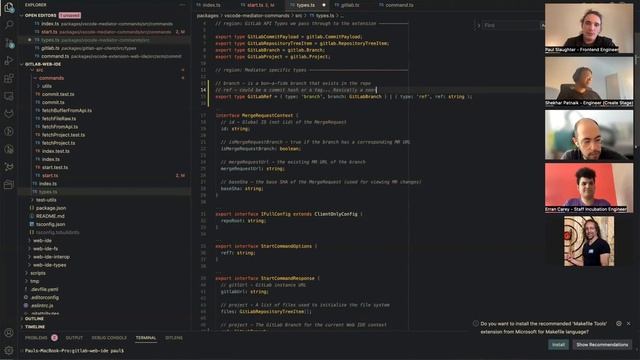This screenshot has width=640, height=360.
Task: Click the Find input field
Action: pos(510,25)
